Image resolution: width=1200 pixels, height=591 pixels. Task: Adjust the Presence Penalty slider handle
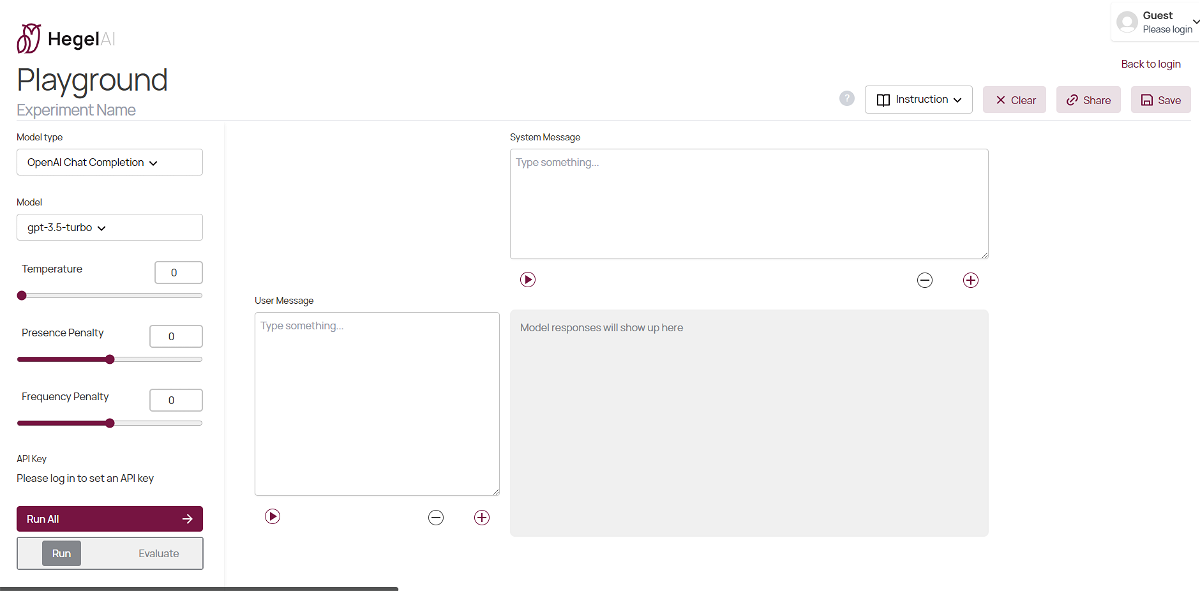click(110, 359)
